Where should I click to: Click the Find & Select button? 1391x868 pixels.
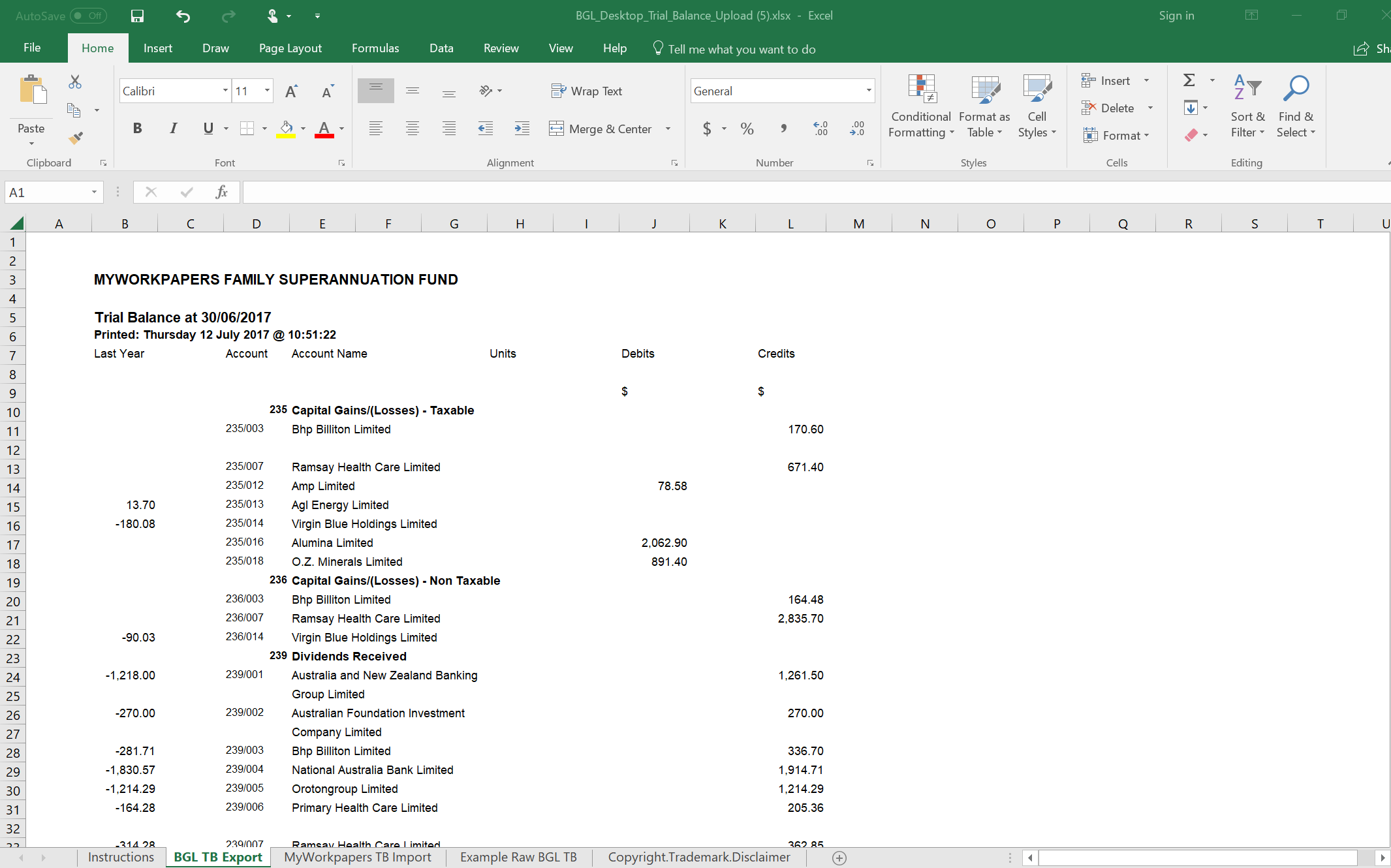coord(1296,106)
